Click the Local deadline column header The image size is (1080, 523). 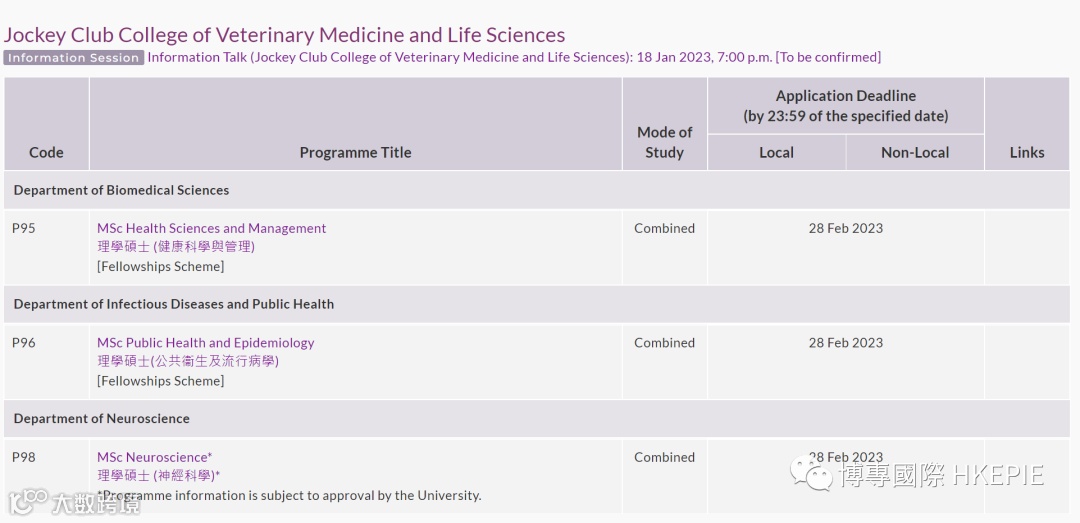pyautogui.click(x=776, y=152)
